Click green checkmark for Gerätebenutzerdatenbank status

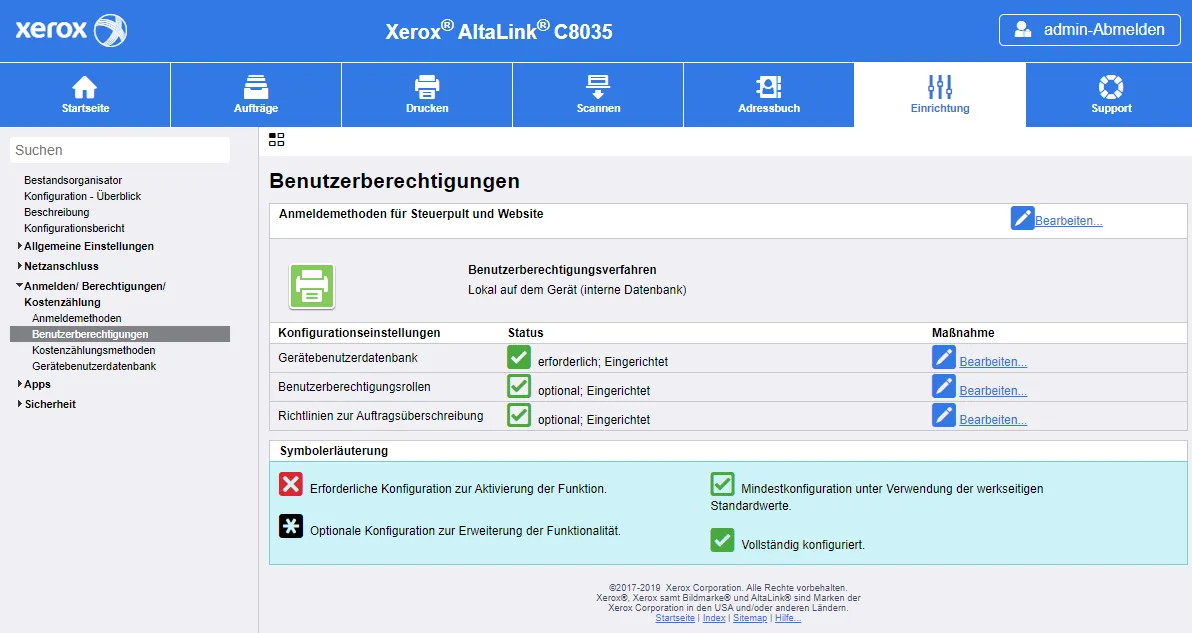pos(519,358)
